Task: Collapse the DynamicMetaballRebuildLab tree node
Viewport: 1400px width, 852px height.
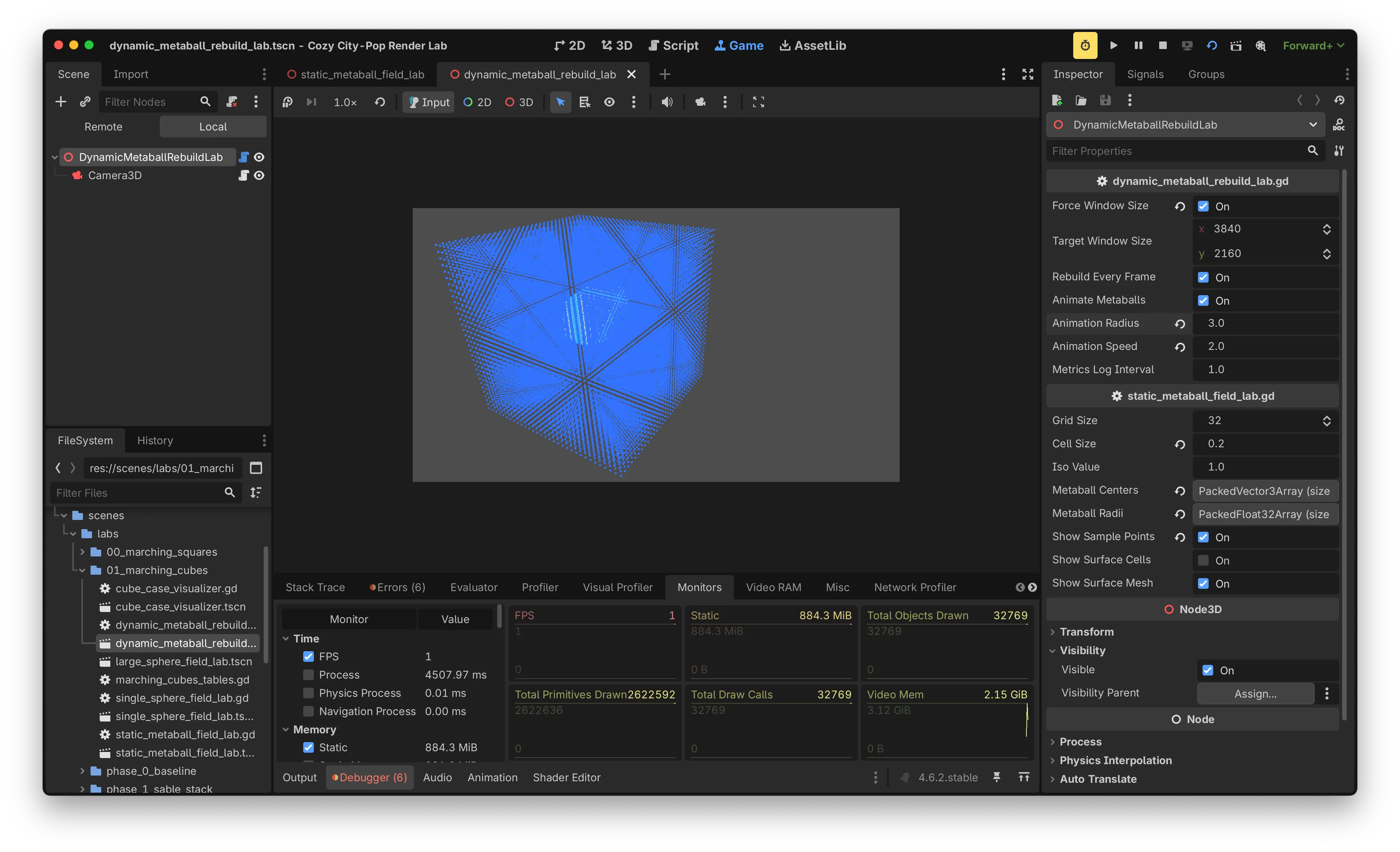Action: (54, 157)
